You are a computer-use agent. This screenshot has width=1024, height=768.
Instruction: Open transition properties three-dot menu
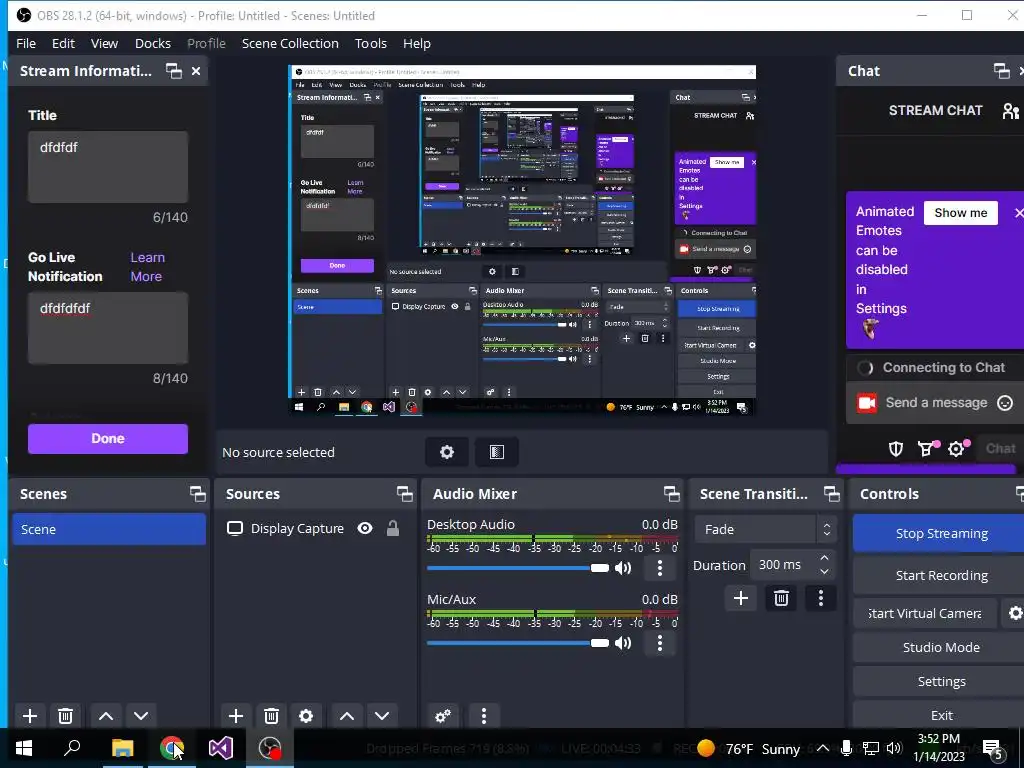coord(821,598)
